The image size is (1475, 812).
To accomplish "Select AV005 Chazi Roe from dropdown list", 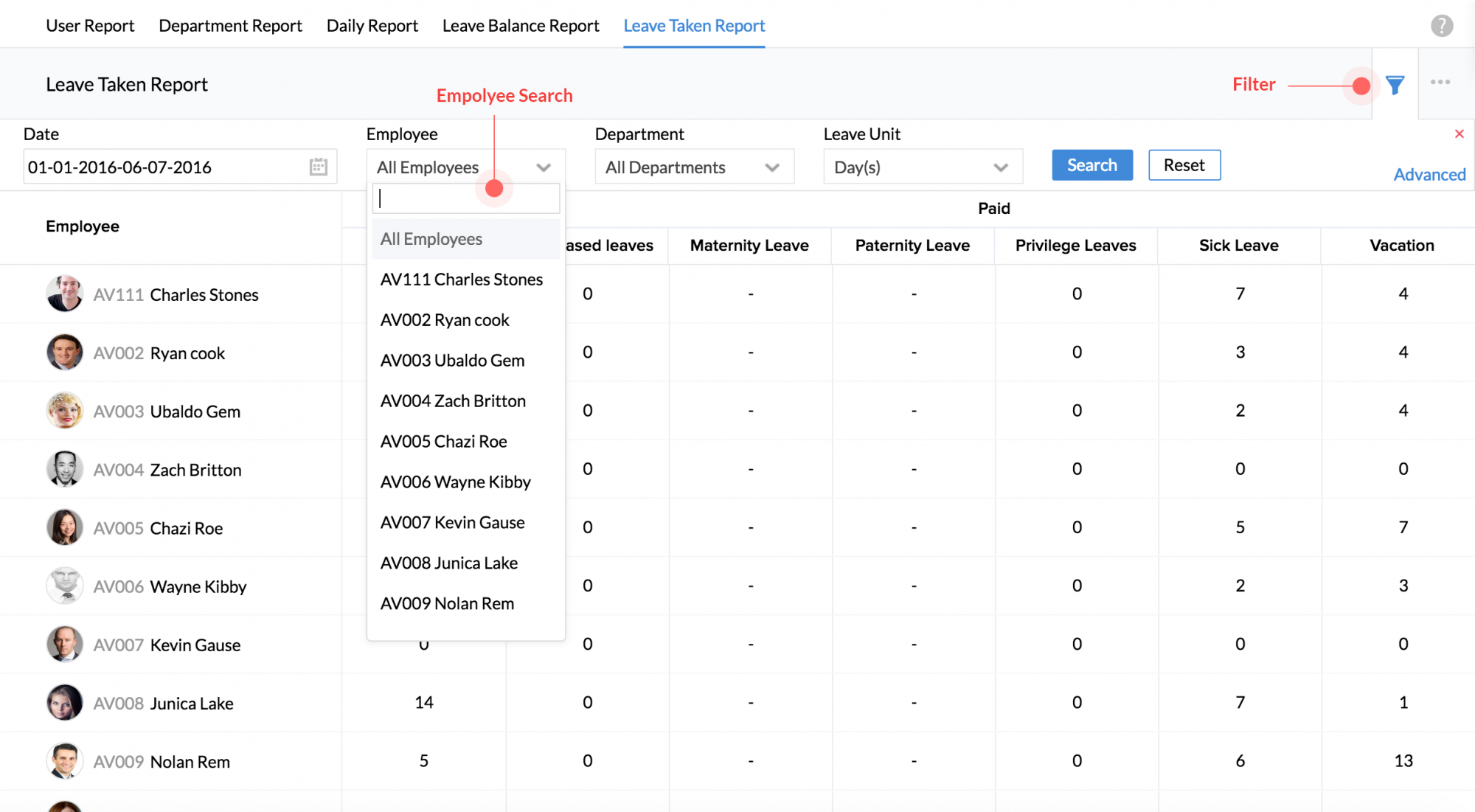I will pyautogui.click(x=444, y=442).
